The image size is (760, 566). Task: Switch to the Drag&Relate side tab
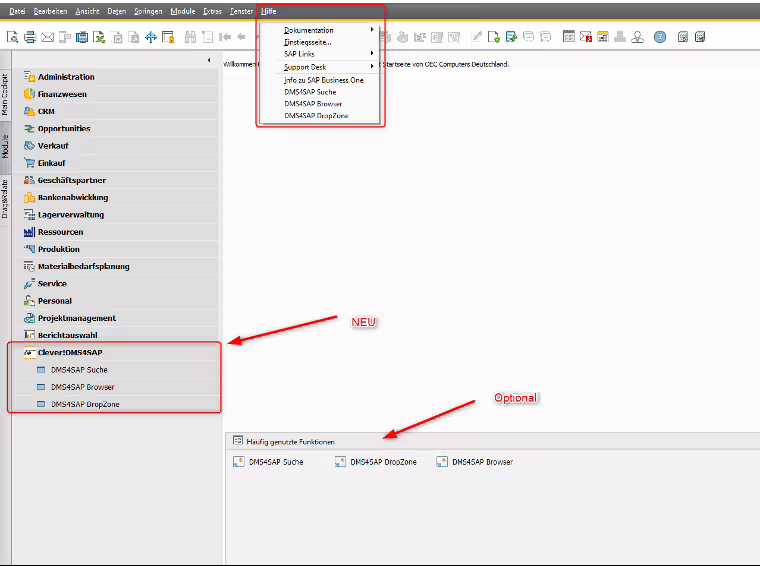5,198
